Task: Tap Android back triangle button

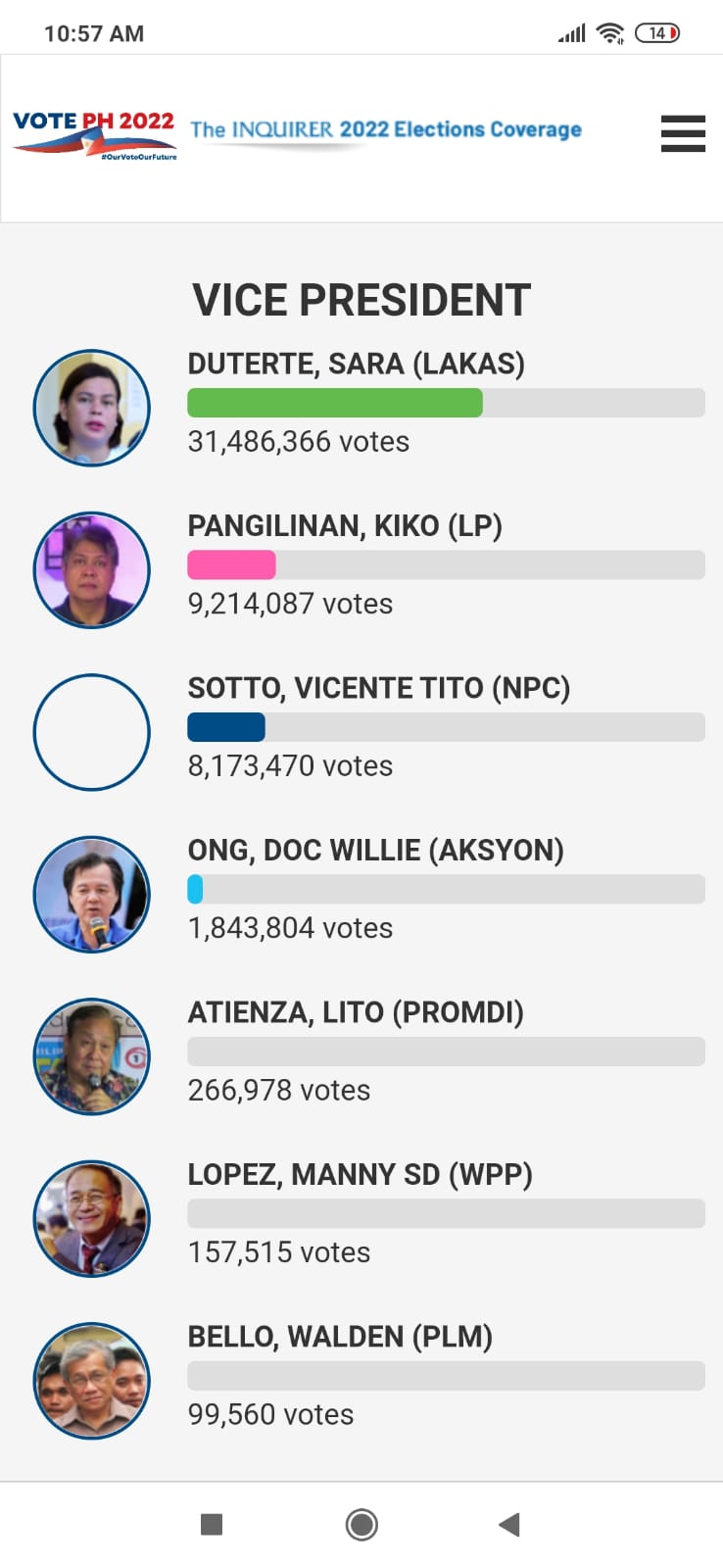Action: pyautogui.click(x=508, y=1524)
